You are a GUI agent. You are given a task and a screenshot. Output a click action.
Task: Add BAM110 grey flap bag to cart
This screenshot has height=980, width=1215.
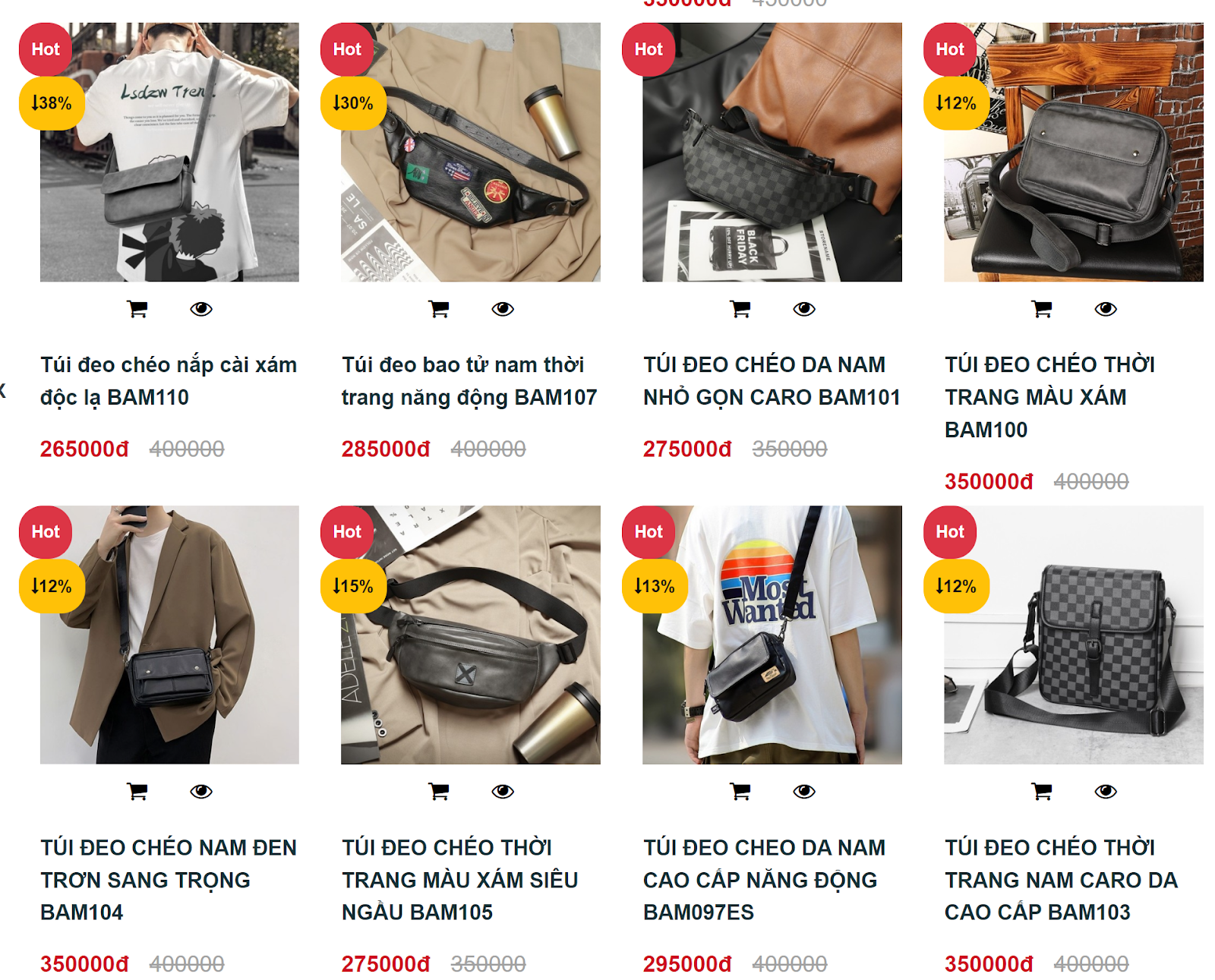137,309
